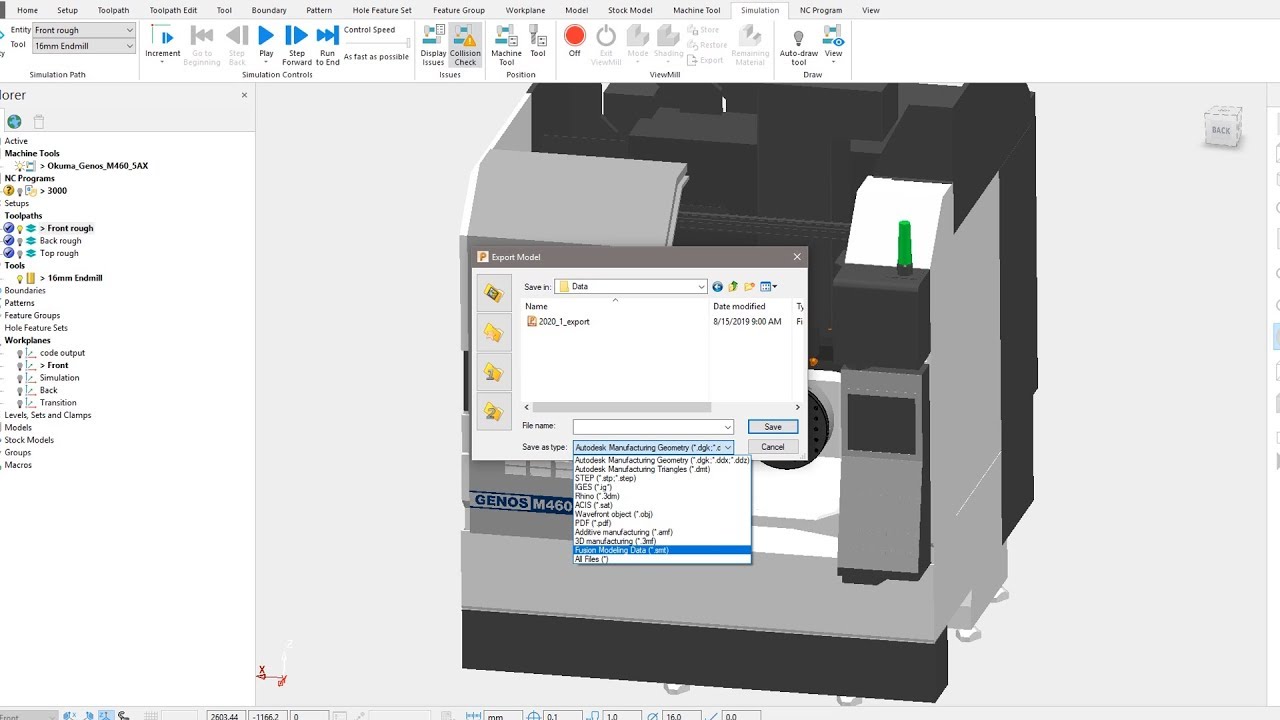Viewport: 1280px width, 720px height.
Task: Switch to the Machine Tool ribbon tab
Action: point(696,10)
